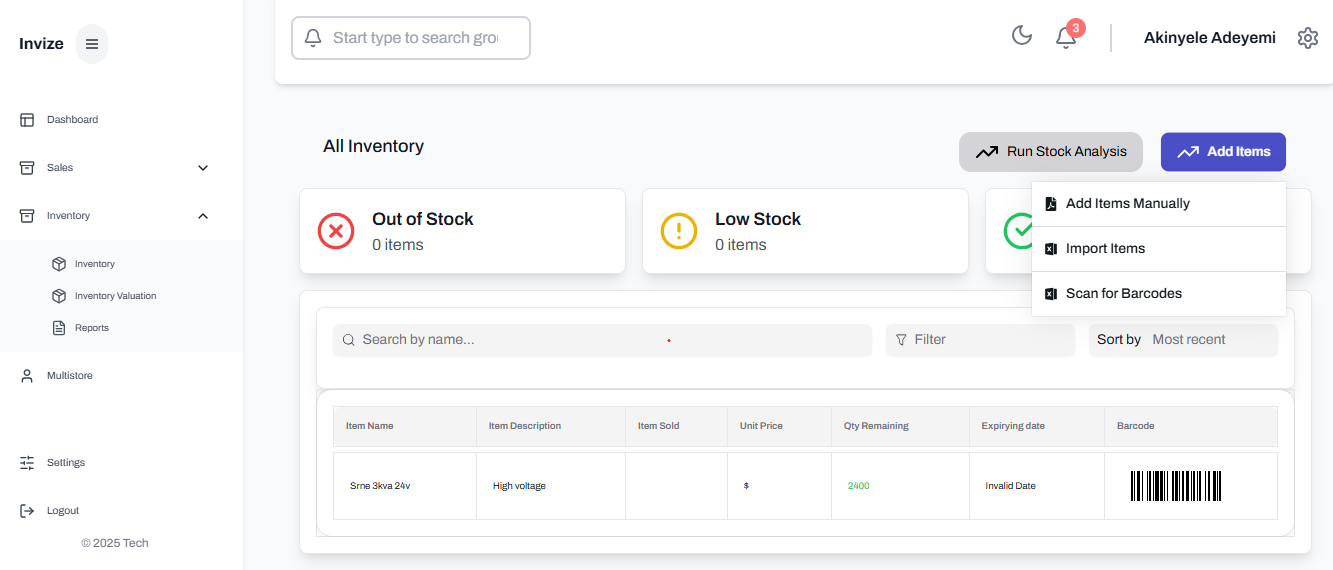
Task: Expand the Sales submenu chevron
Action: (203, 168)
